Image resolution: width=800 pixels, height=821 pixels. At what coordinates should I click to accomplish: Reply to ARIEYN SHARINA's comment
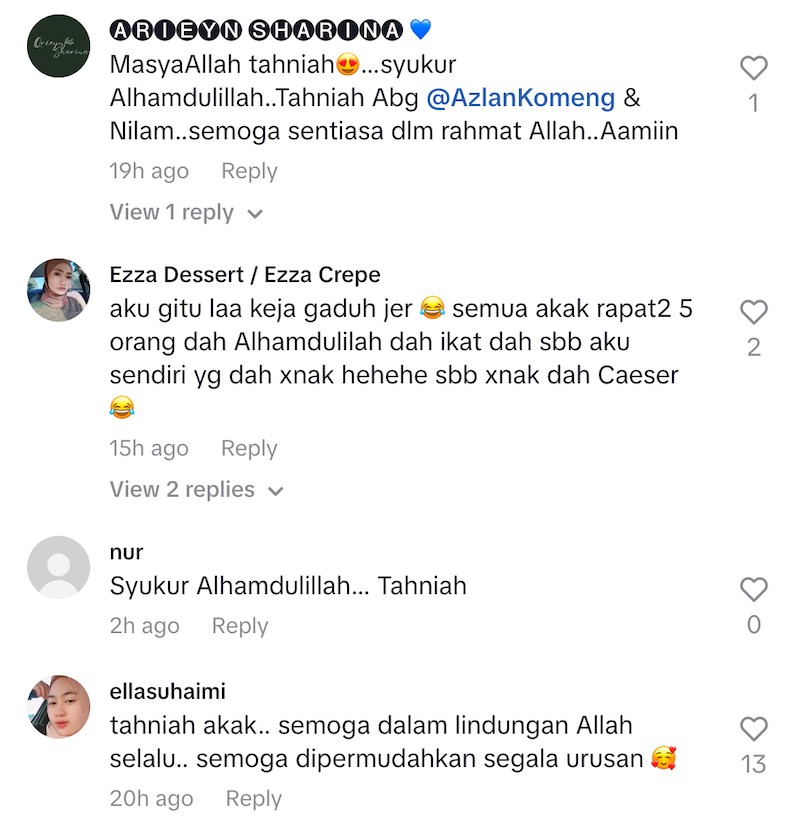(249, 171)
